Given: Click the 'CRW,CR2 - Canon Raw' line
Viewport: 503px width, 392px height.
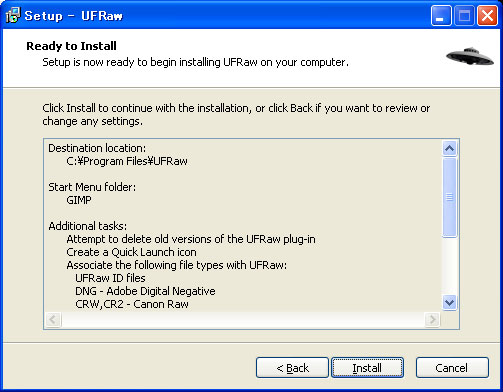Looking at the screenshot, I should 132,304.
